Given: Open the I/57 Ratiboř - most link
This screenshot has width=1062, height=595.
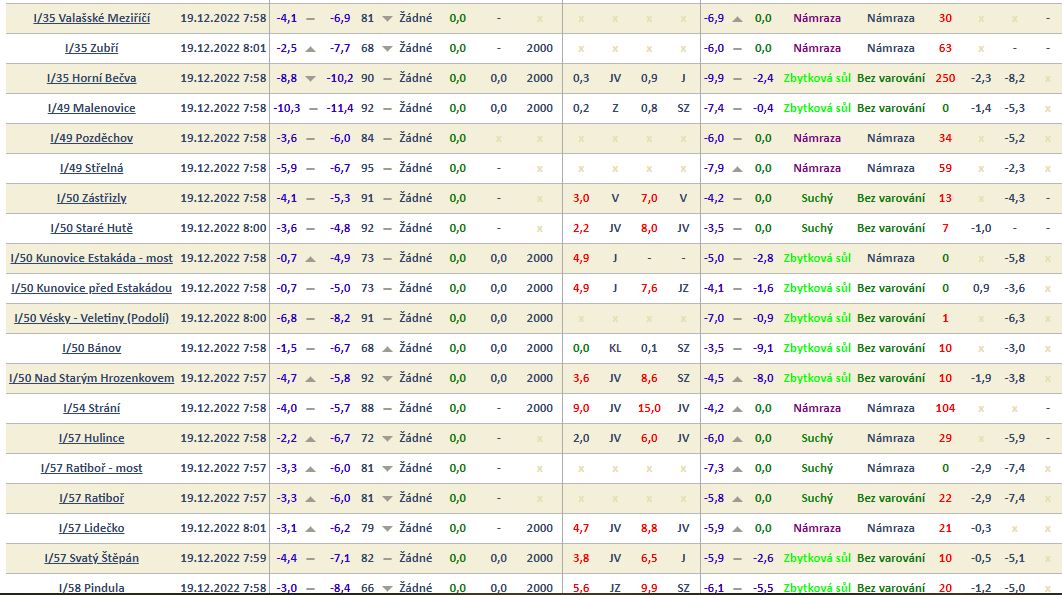Looking at the screenshot, I should click(91, 468).
